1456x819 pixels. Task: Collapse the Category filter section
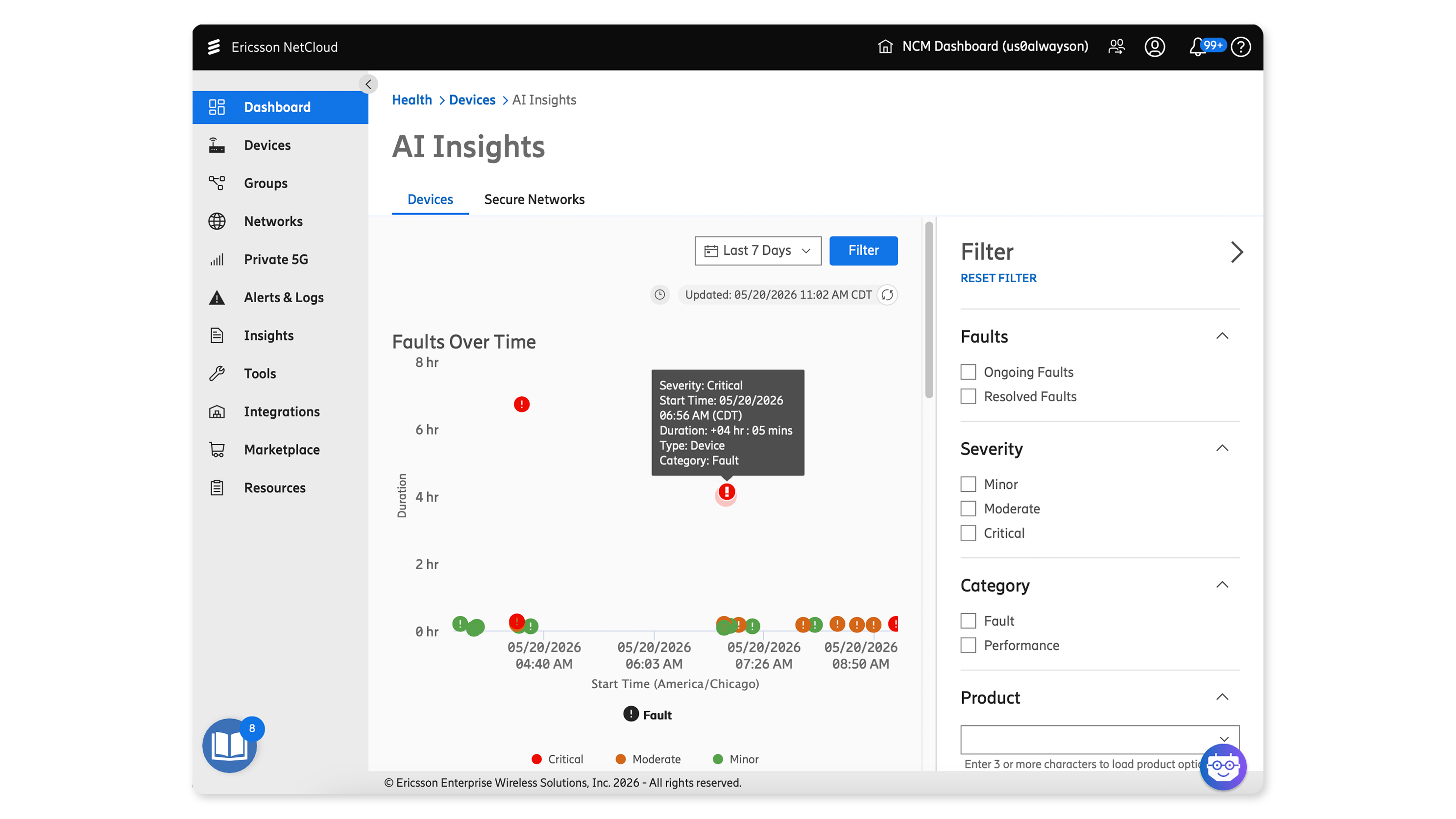1222,585
